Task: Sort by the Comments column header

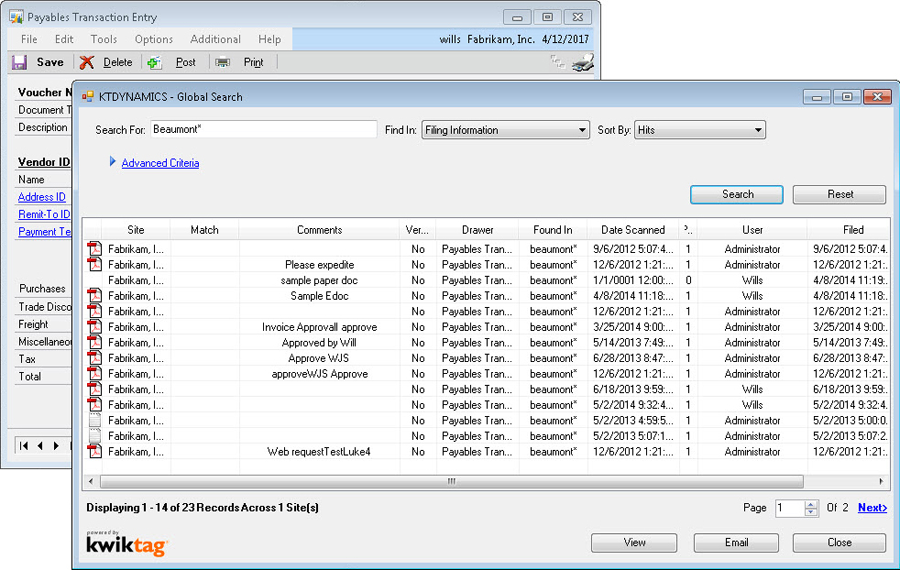Action: coord(319,230)
